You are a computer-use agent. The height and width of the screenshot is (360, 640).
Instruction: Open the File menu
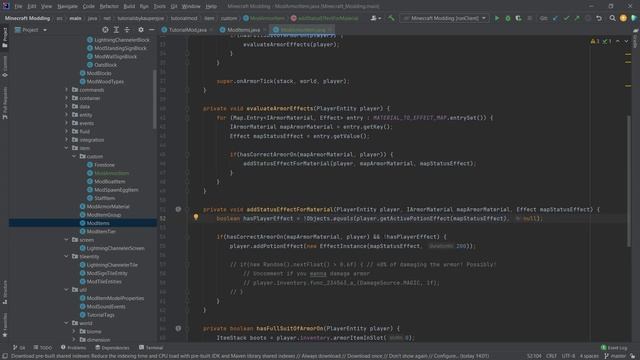click(x=18, y=7)
